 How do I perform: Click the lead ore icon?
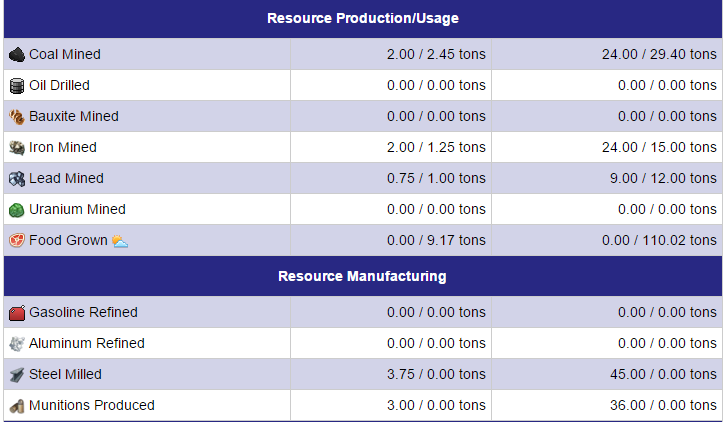(x=17, y=178)
